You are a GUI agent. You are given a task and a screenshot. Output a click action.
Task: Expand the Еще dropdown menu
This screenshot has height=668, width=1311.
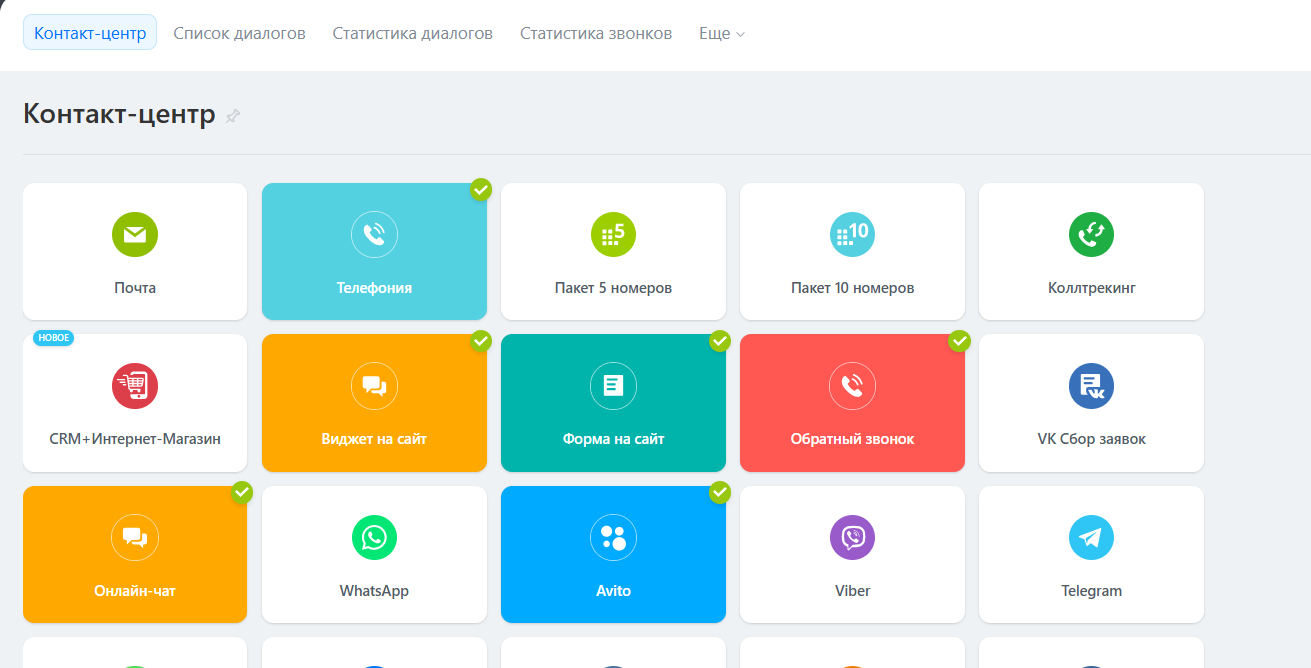(722, 33)
